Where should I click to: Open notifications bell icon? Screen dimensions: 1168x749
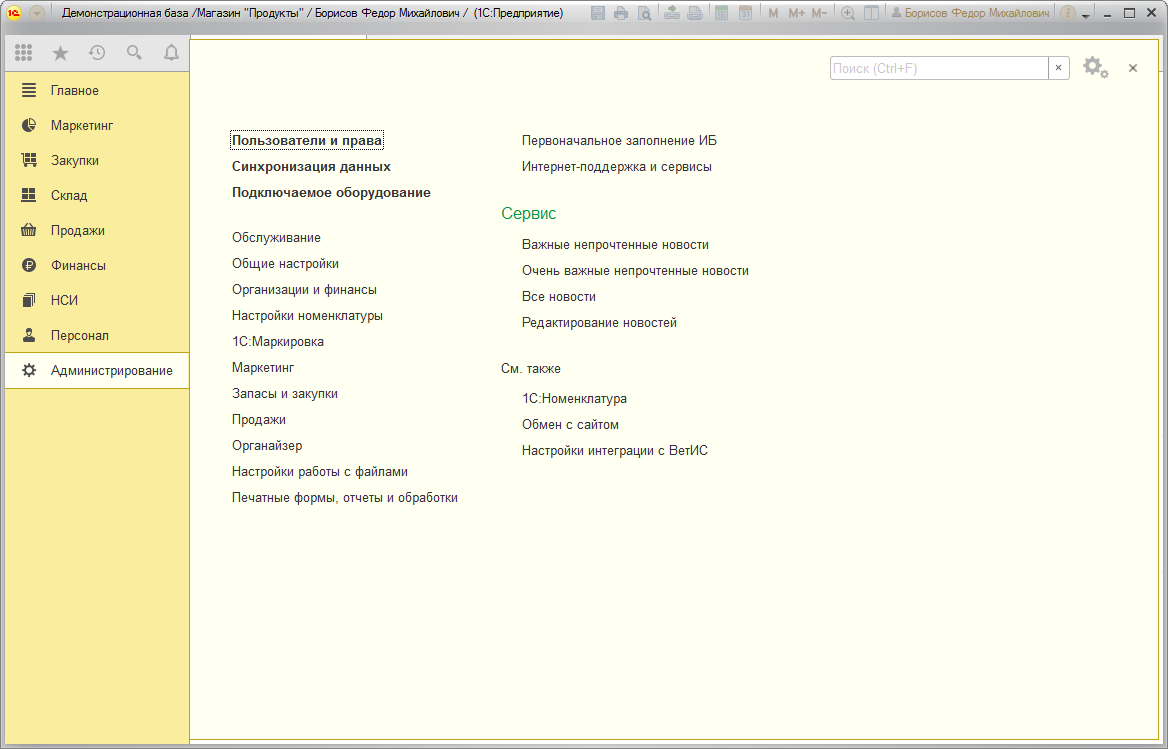(171, 52)
